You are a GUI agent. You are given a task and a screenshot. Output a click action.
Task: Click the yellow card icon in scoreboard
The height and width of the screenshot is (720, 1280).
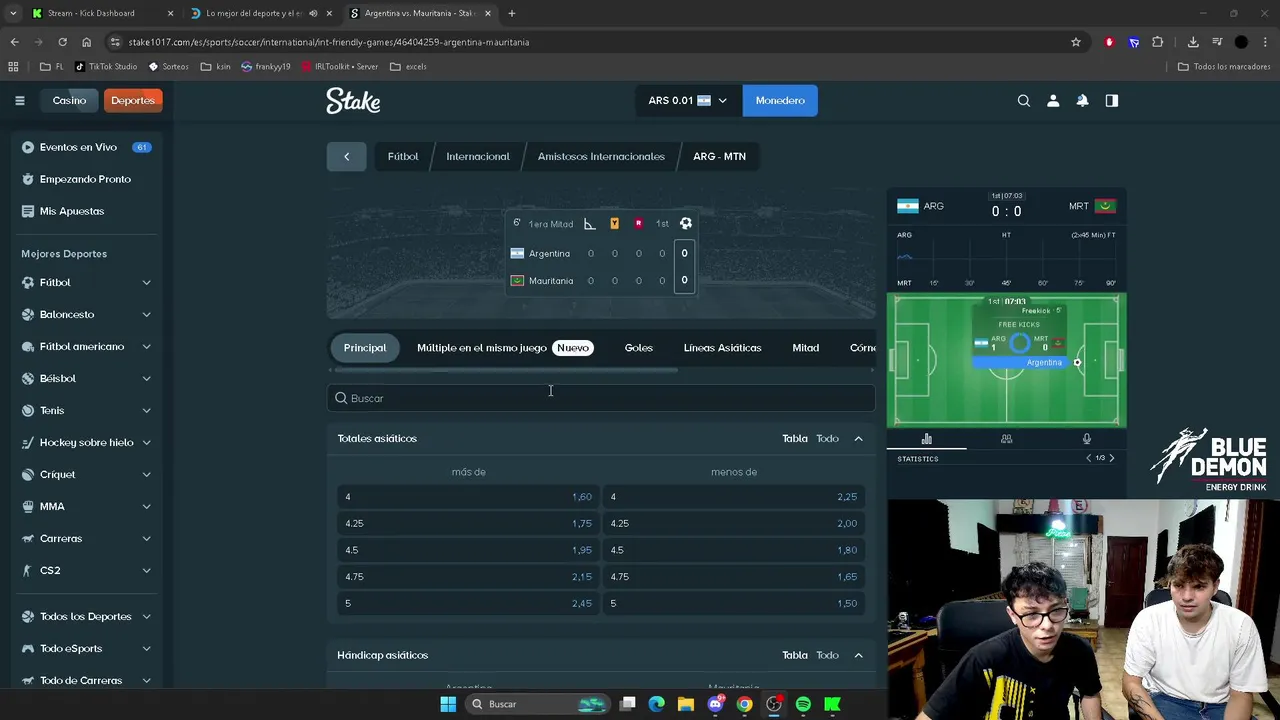point(614,223)
